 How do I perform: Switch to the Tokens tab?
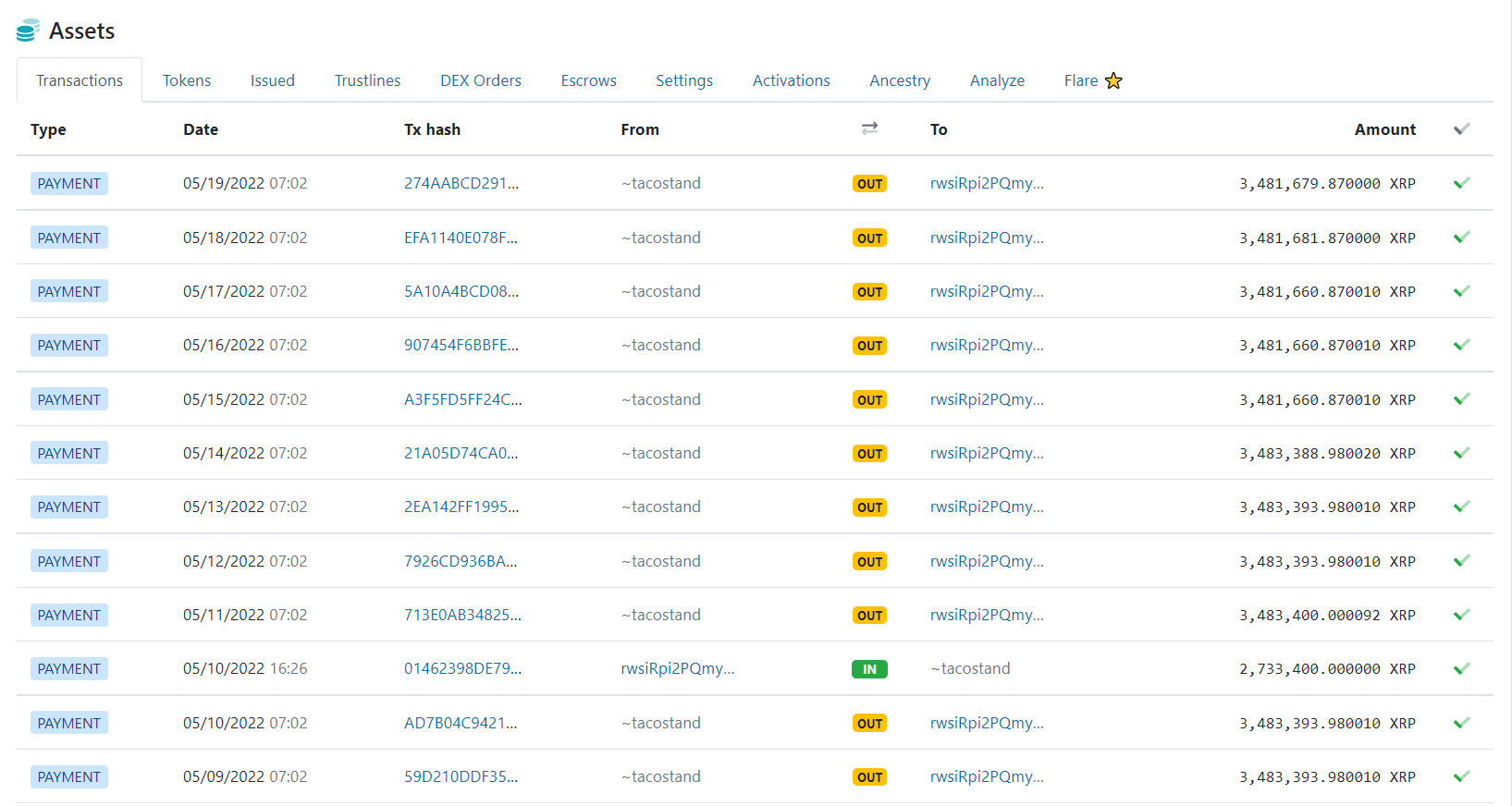tap(187, 81)
